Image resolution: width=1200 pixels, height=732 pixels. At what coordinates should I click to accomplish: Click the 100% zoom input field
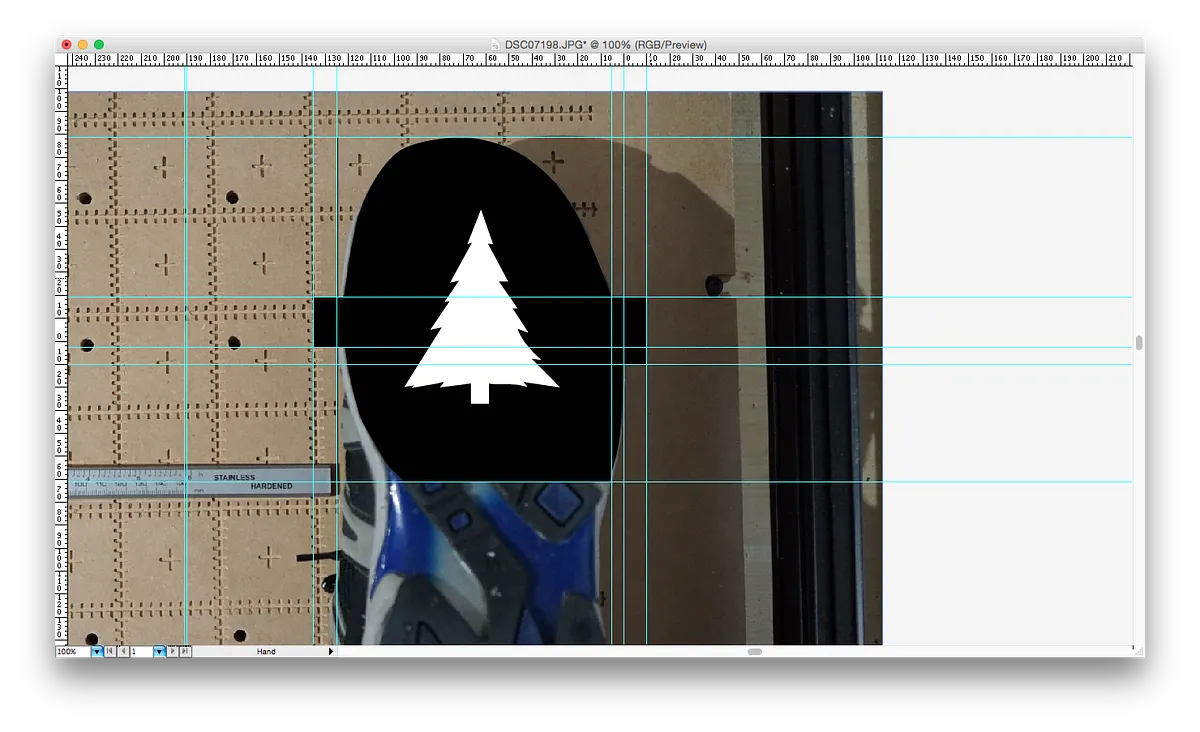72,651
